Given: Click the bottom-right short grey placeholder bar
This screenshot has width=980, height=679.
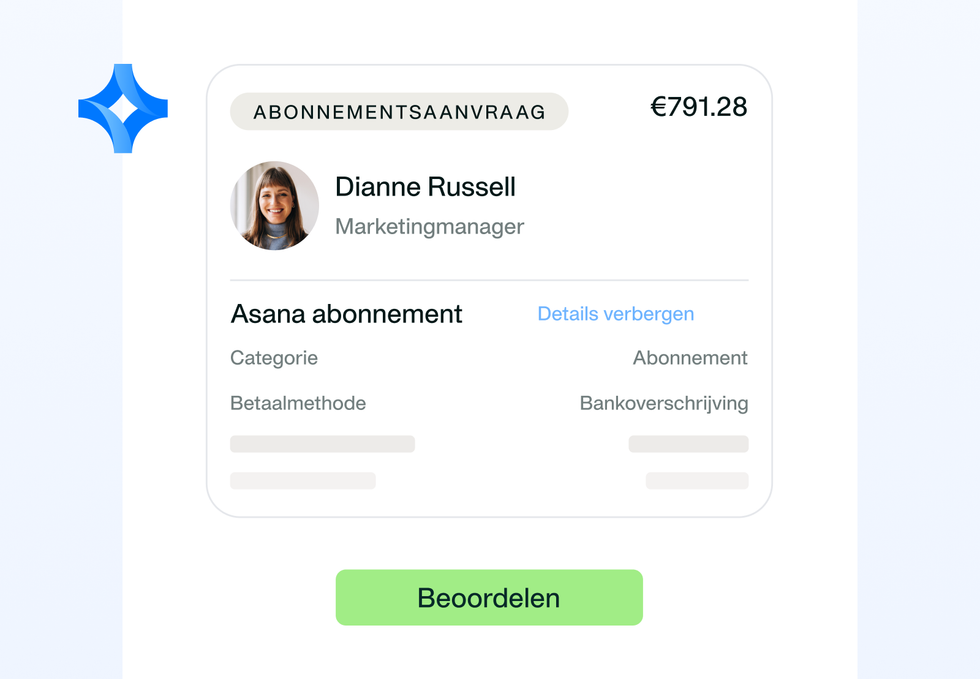Looking at the screenshot, I should pos(698,481).
